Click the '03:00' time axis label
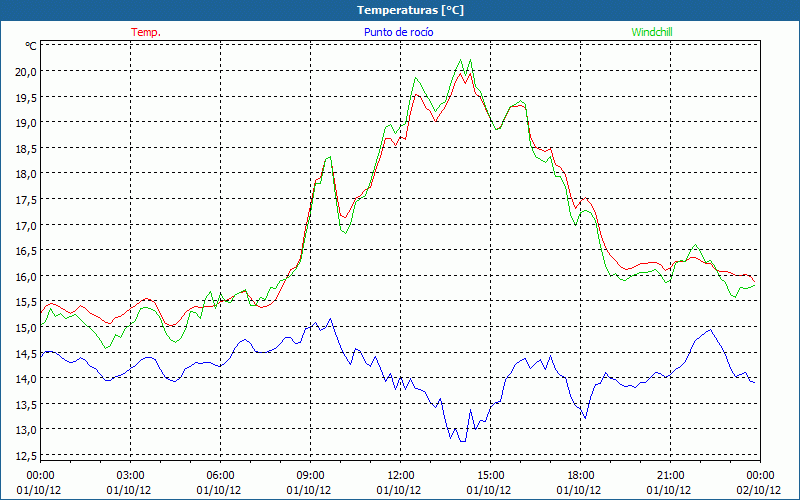 [x=130, y=476]
